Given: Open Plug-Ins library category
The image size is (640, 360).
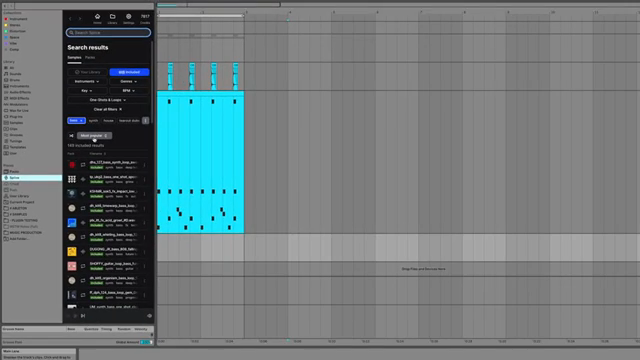Looking at the screenshot, I should pyautogui.click(x=16, y=117).
